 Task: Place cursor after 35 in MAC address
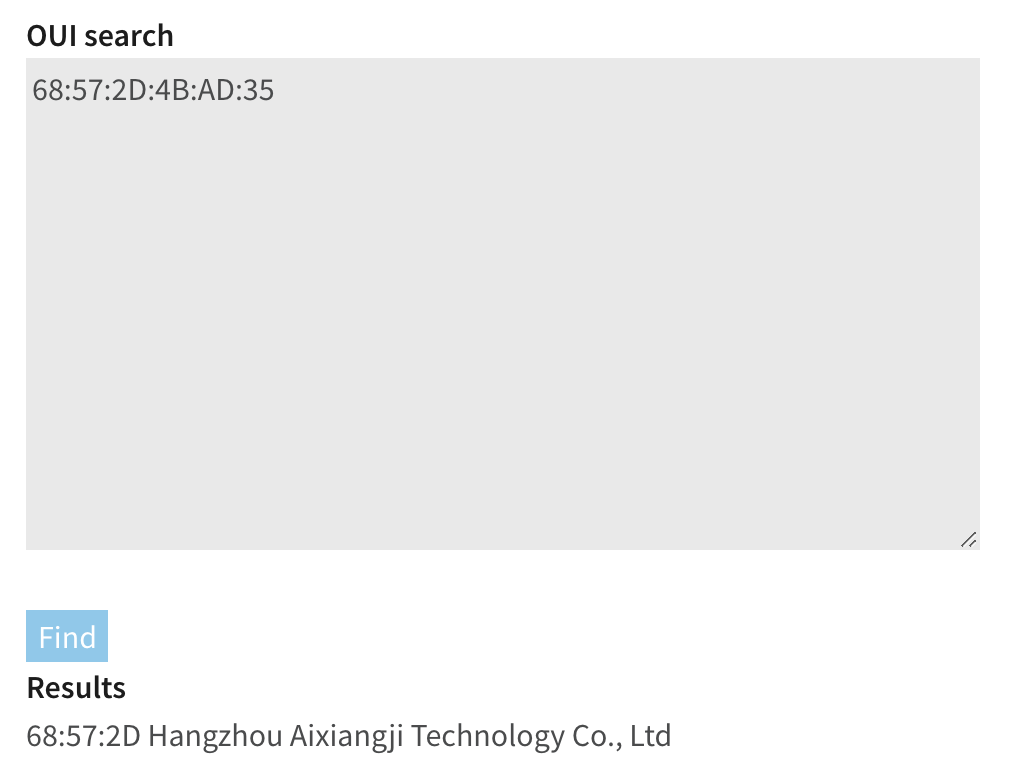coord(275,91)
